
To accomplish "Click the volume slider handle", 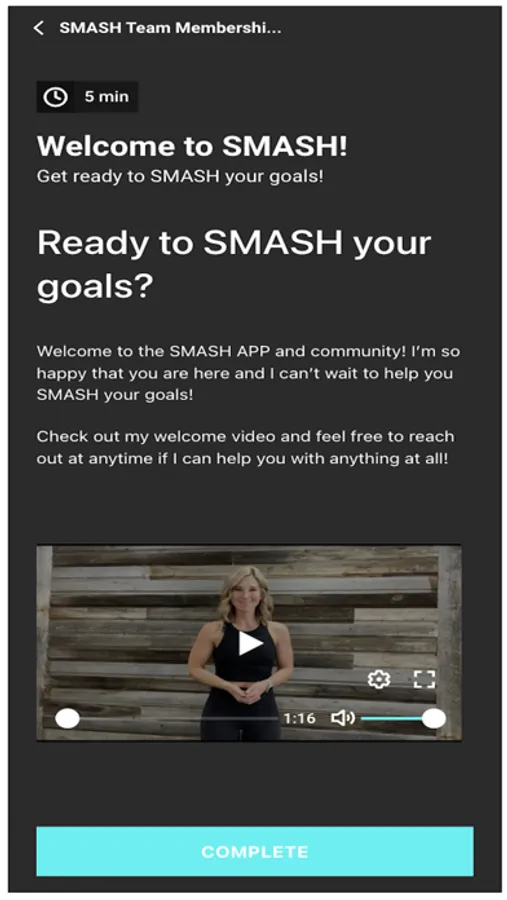I will tap(434, 718).
